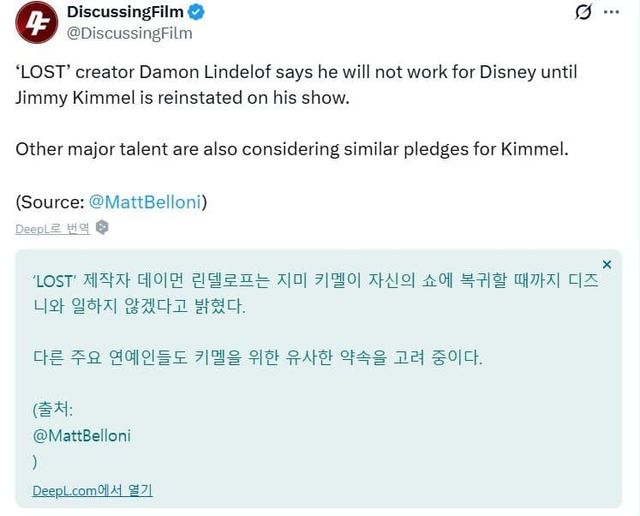Click the 'DeepL.com에서 열기' link
This screenshot has width=640, height=516.
tap(92, 490)
